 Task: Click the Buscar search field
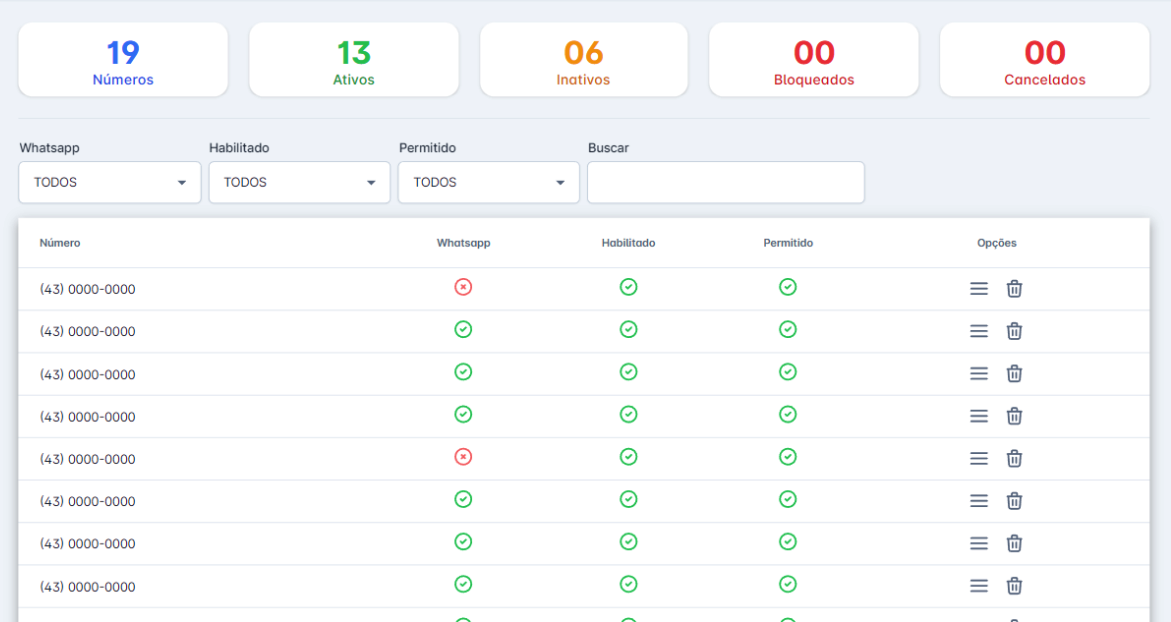[x=725, y=183]
